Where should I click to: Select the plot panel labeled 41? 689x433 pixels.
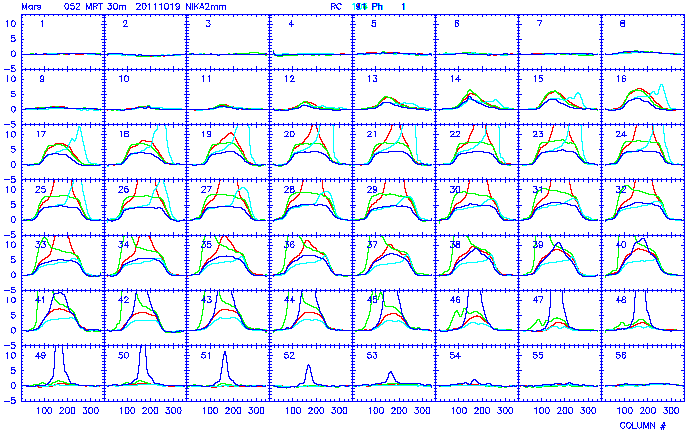(x=63, y=317)
